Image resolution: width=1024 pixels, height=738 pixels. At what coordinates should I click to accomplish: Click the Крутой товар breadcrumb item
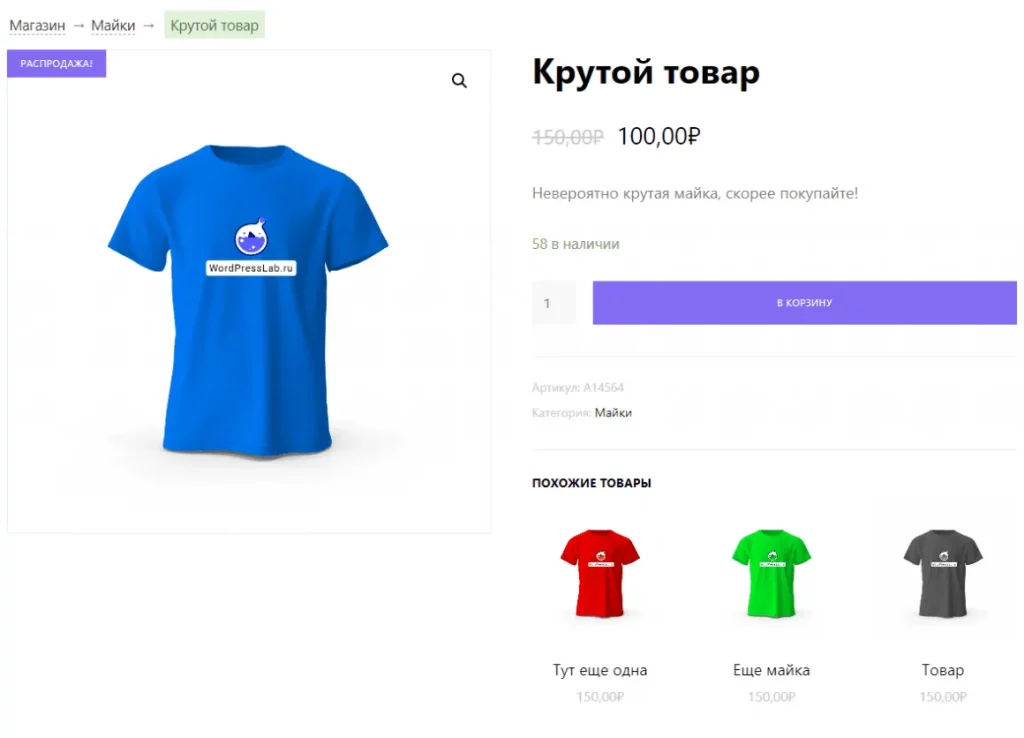tap(214, 25)
